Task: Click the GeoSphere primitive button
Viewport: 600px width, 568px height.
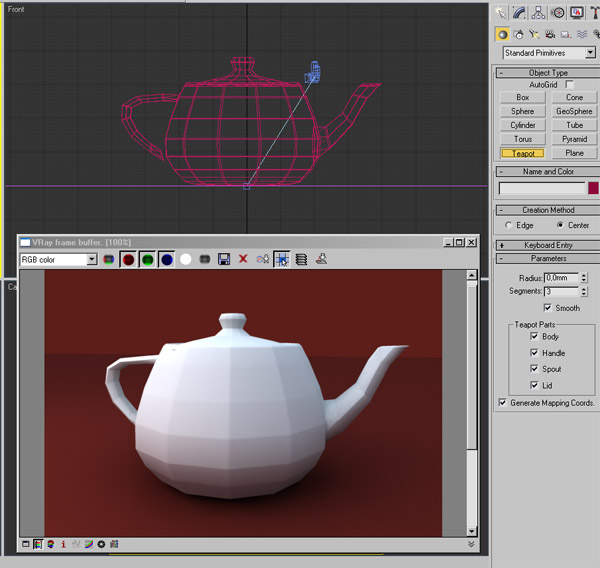Action: (x=573, y=111)
